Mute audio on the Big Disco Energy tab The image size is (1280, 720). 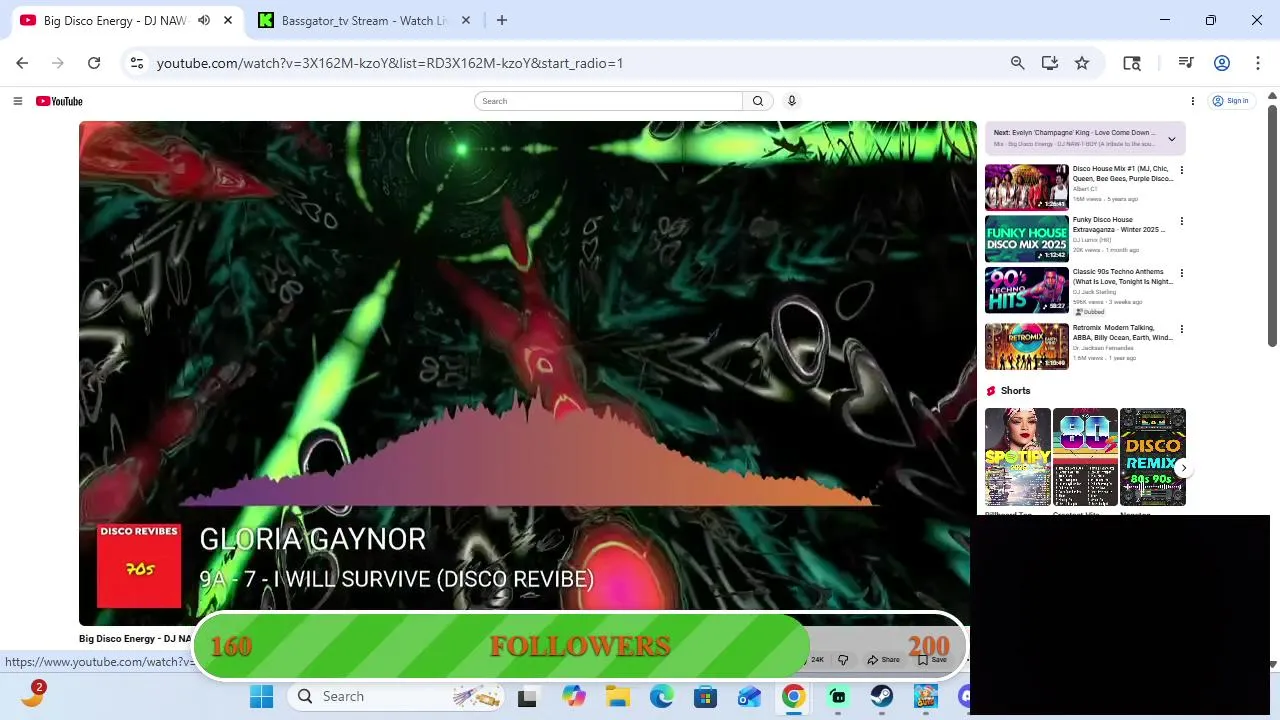204,20
